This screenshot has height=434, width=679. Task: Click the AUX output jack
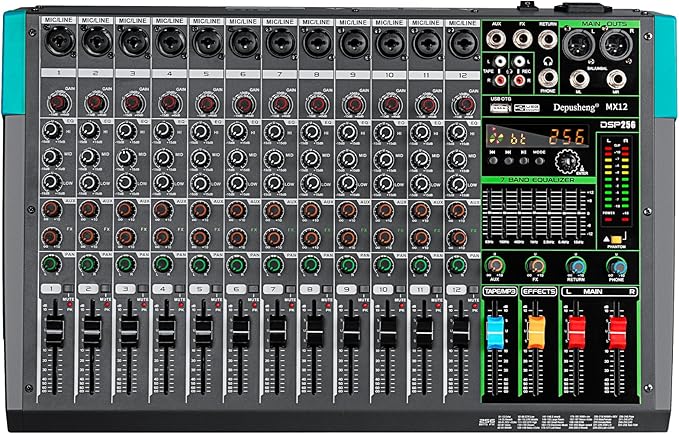[x=496, y=40]
